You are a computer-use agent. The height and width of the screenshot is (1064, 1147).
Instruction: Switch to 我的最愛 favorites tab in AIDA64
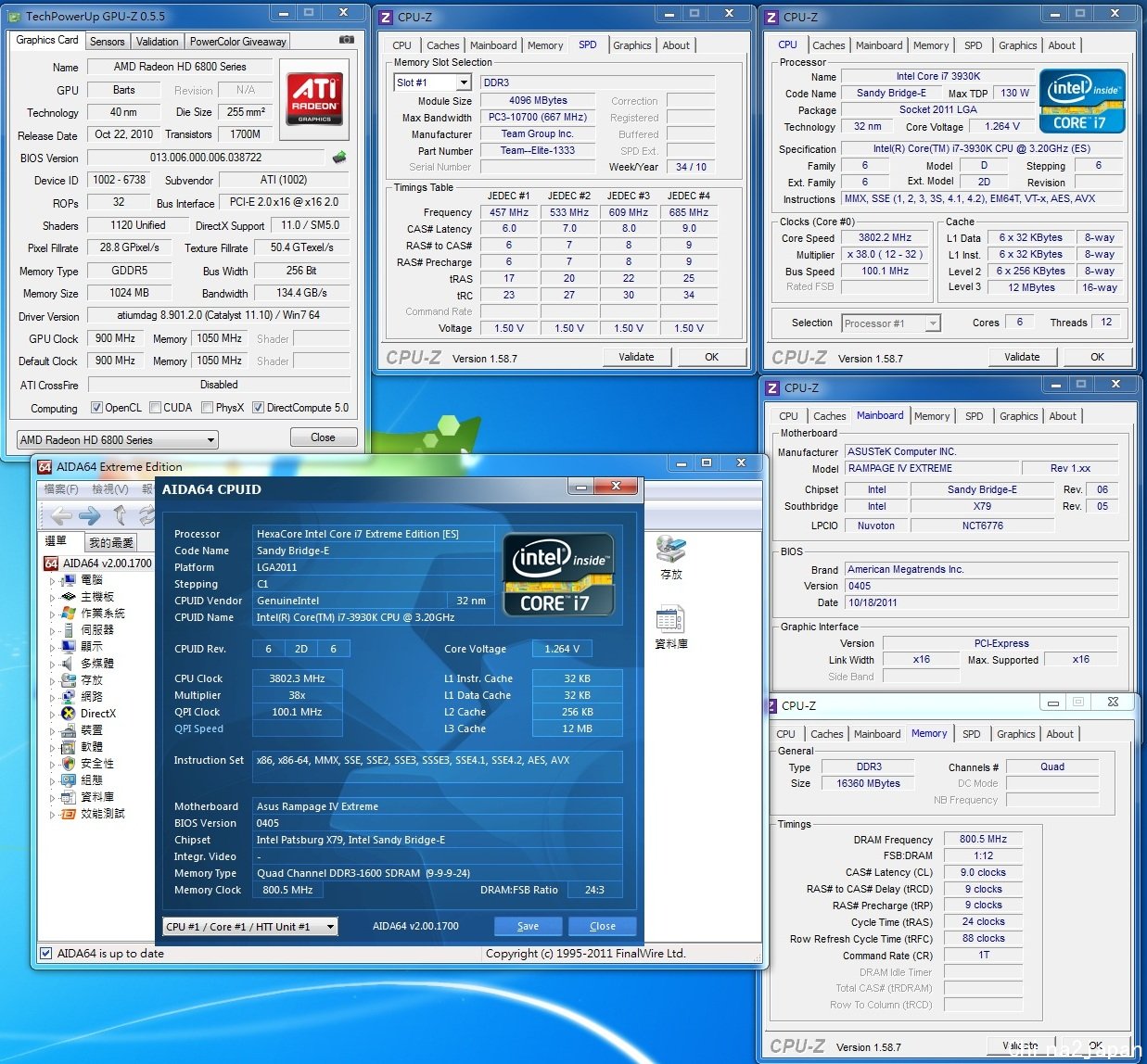click(x=111, y=542)
